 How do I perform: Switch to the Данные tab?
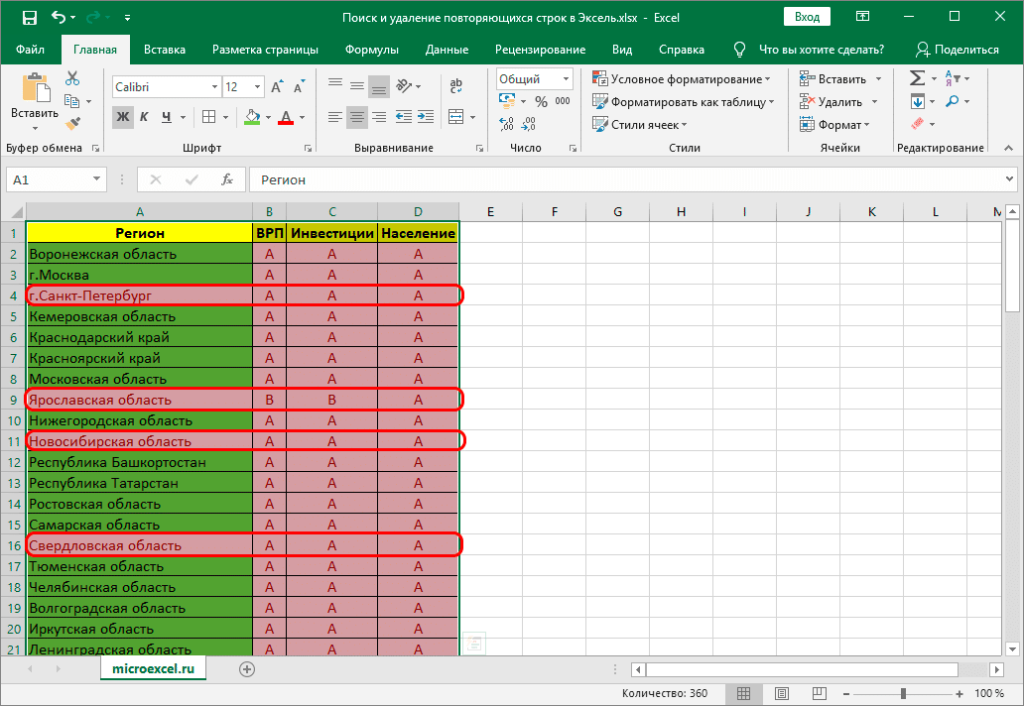click(447, 50)
